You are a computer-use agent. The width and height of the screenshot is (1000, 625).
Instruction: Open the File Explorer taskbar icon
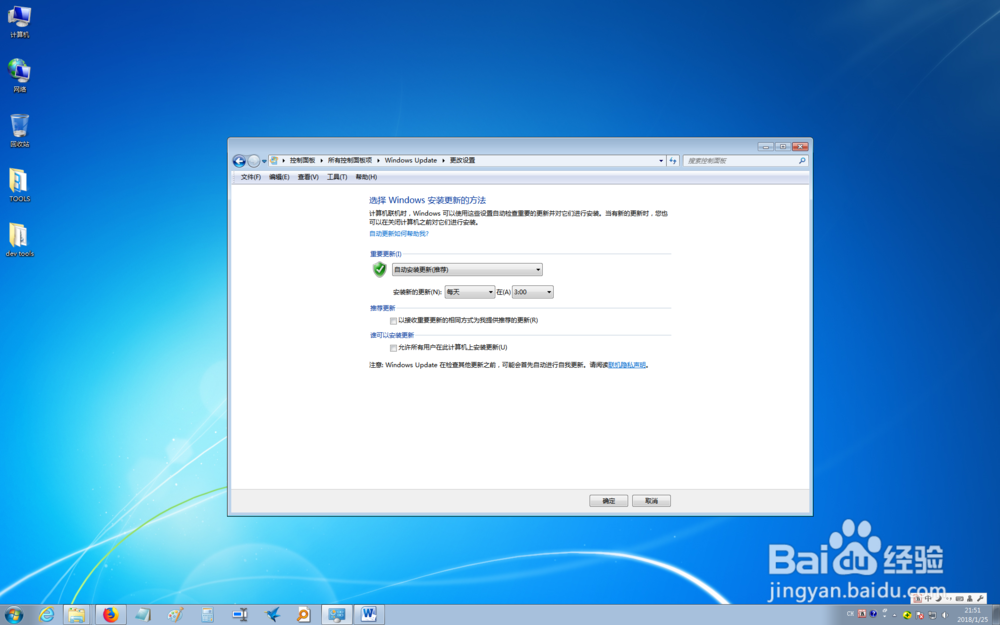click(77, 615)
